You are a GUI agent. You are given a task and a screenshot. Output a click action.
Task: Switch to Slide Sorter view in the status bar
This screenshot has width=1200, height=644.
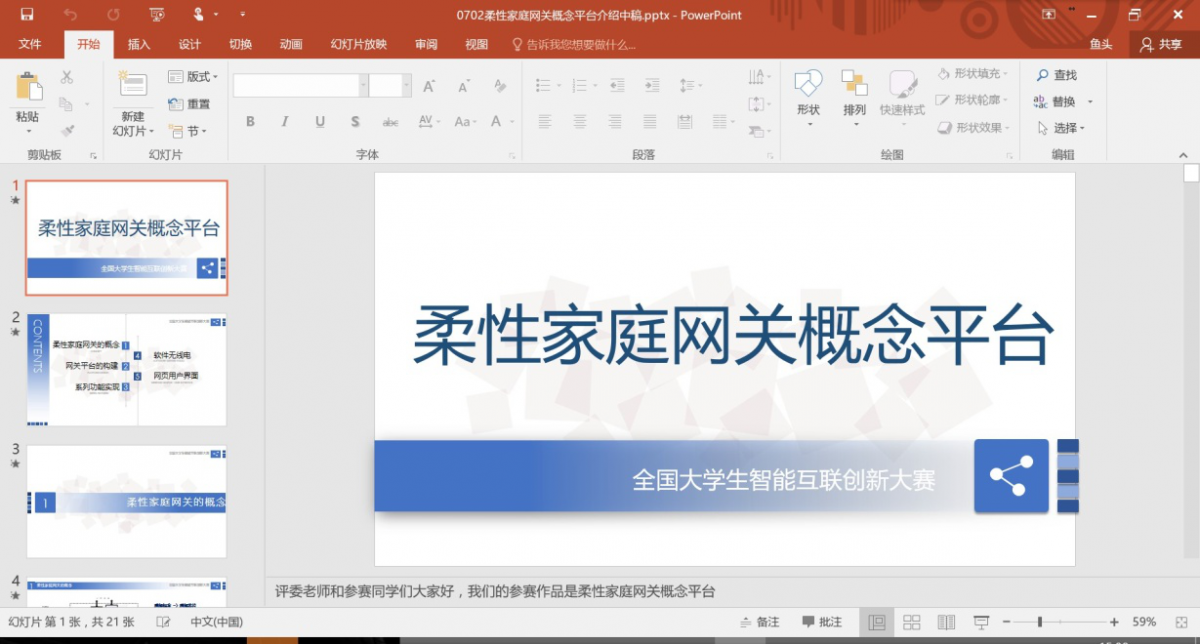(911, 622)
